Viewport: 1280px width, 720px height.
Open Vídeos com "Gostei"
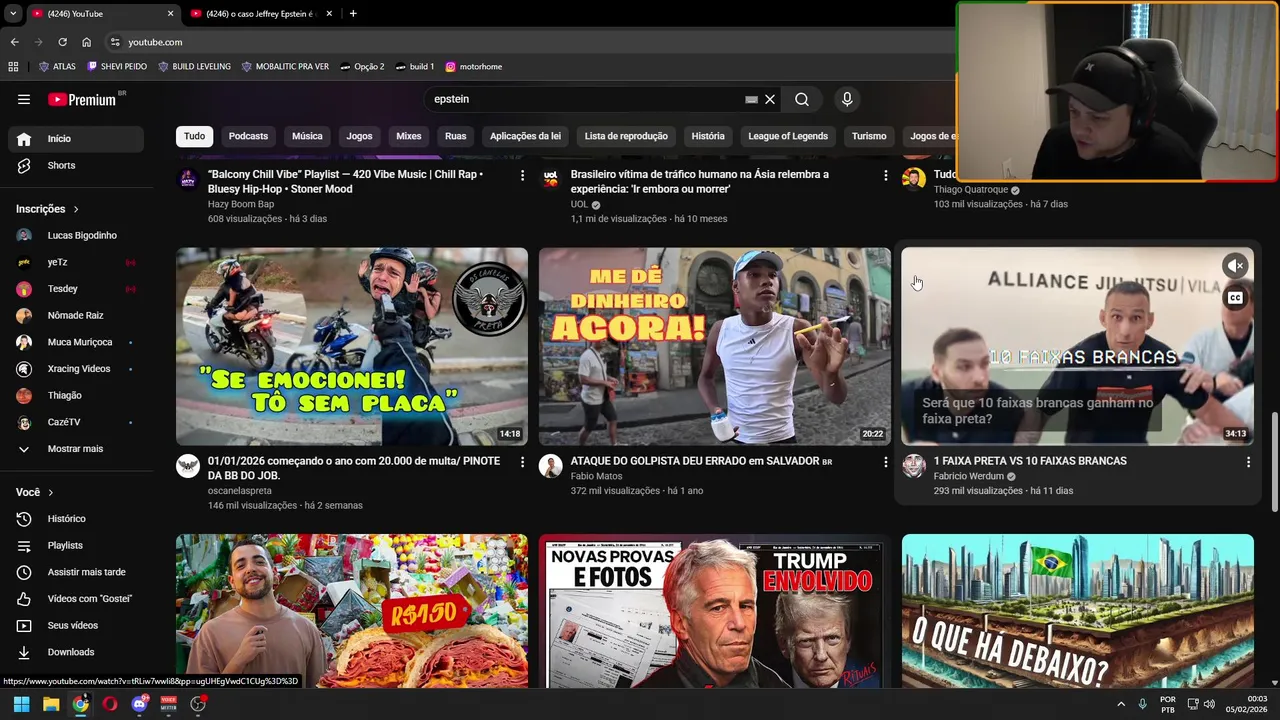coord(76,598)
